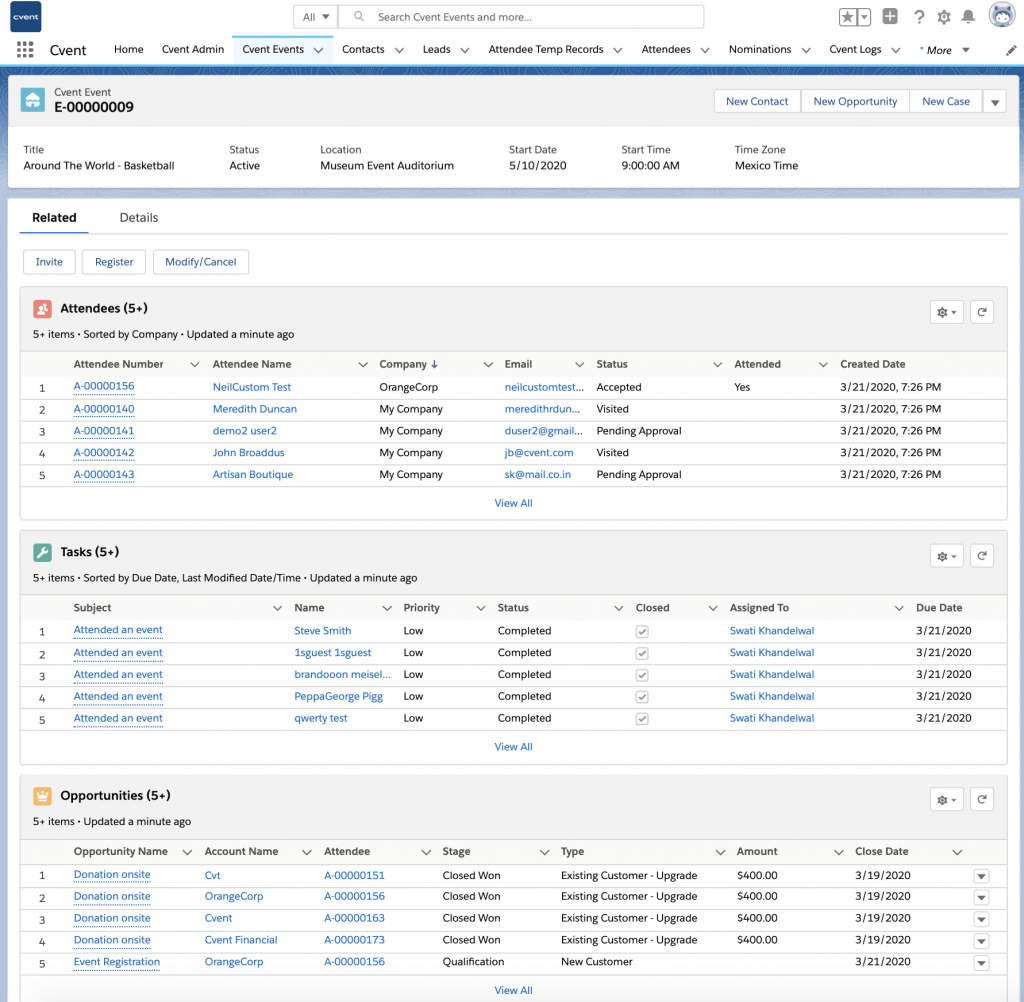Screen dimensions: 1024x1002
Task: Open the Notifications bell icon
Action: point(967,16)
